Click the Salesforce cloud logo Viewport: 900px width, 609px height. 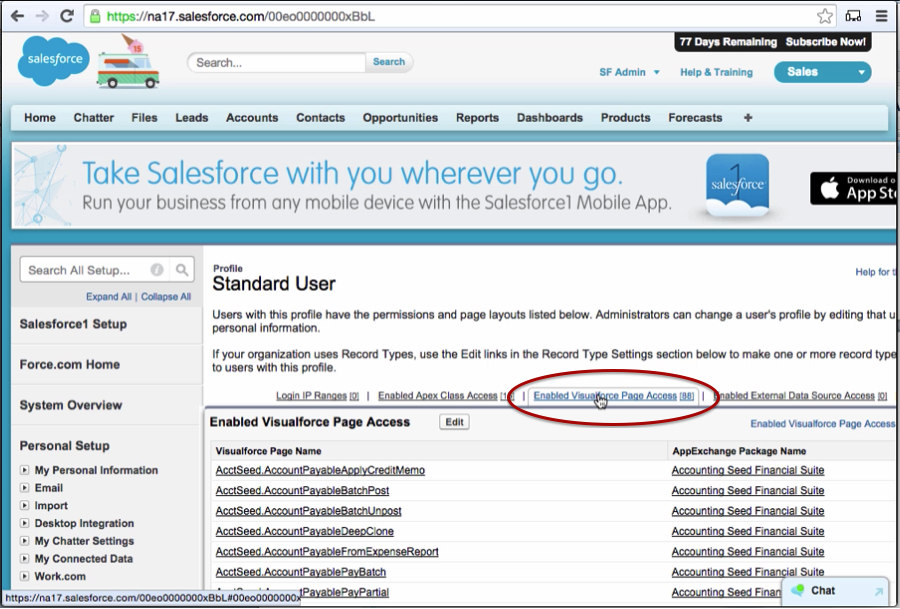(54, 60)
